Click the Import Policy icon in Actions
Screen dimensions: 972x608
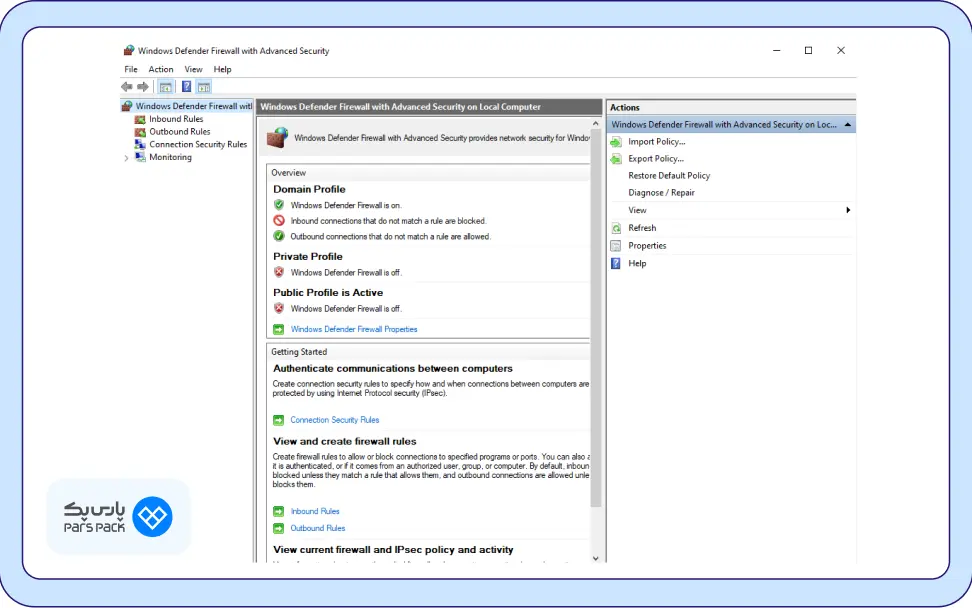pos(616,142)
